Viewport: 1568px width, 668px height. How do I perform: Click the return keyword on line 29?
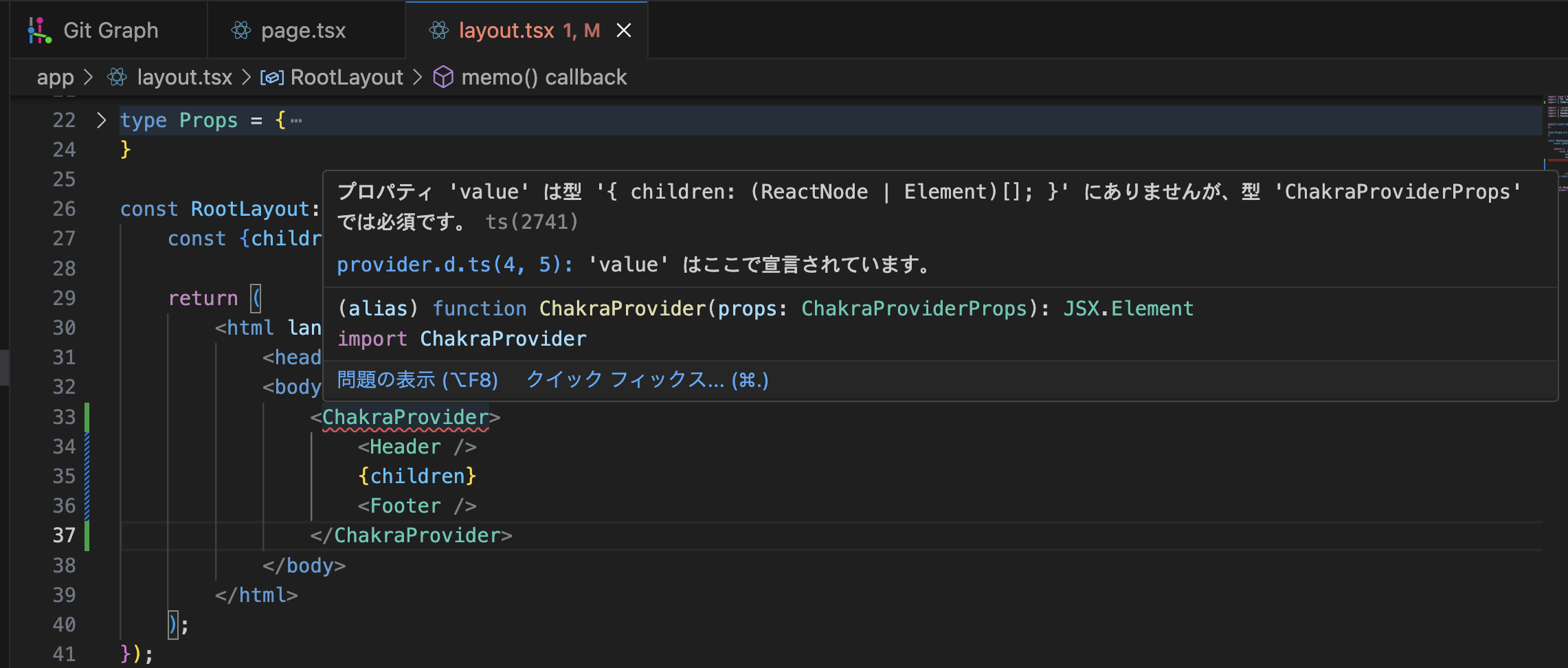tap(203, 298)
